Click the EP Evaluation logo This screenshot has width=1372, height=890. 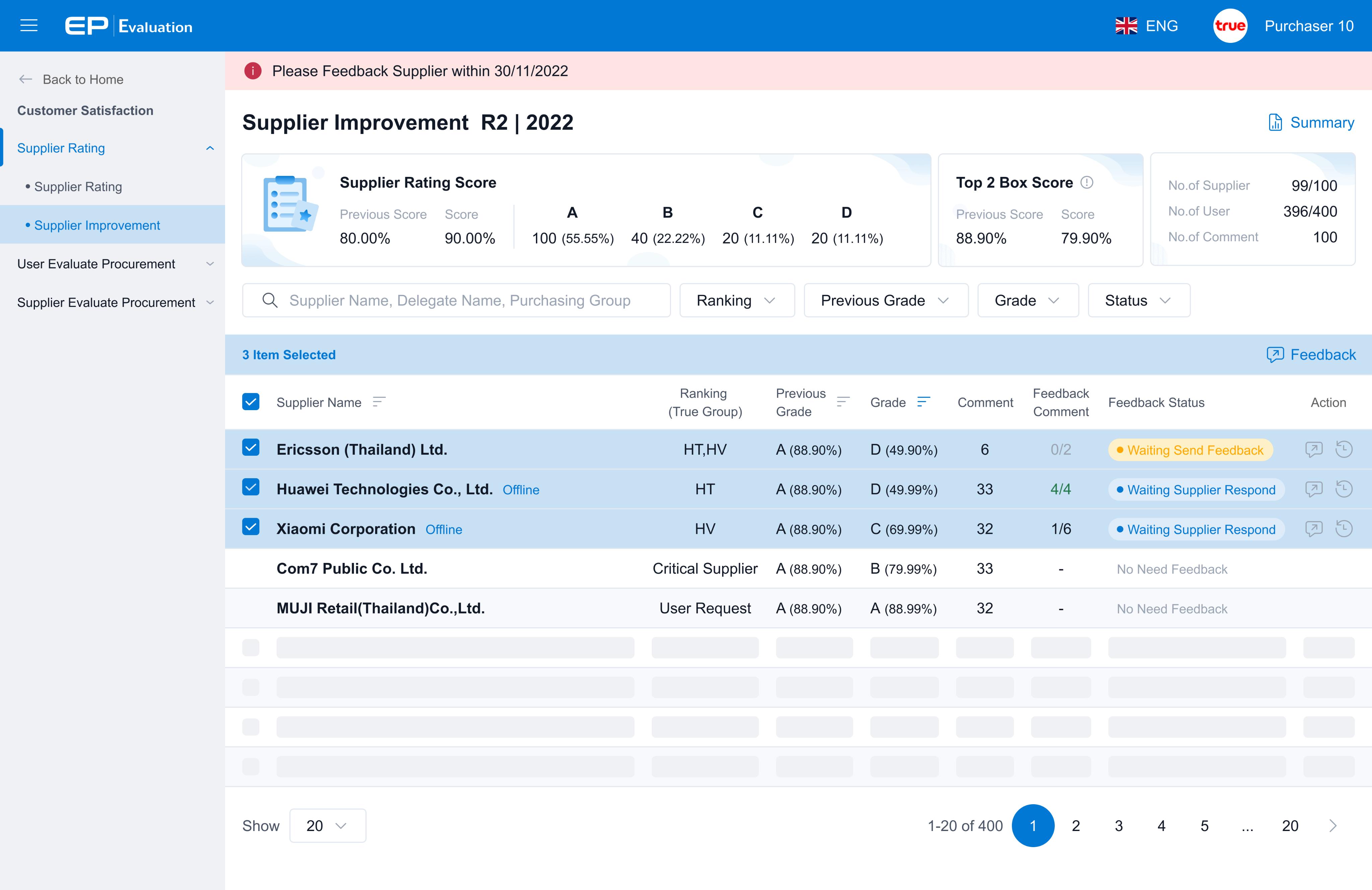click(129, 26)
